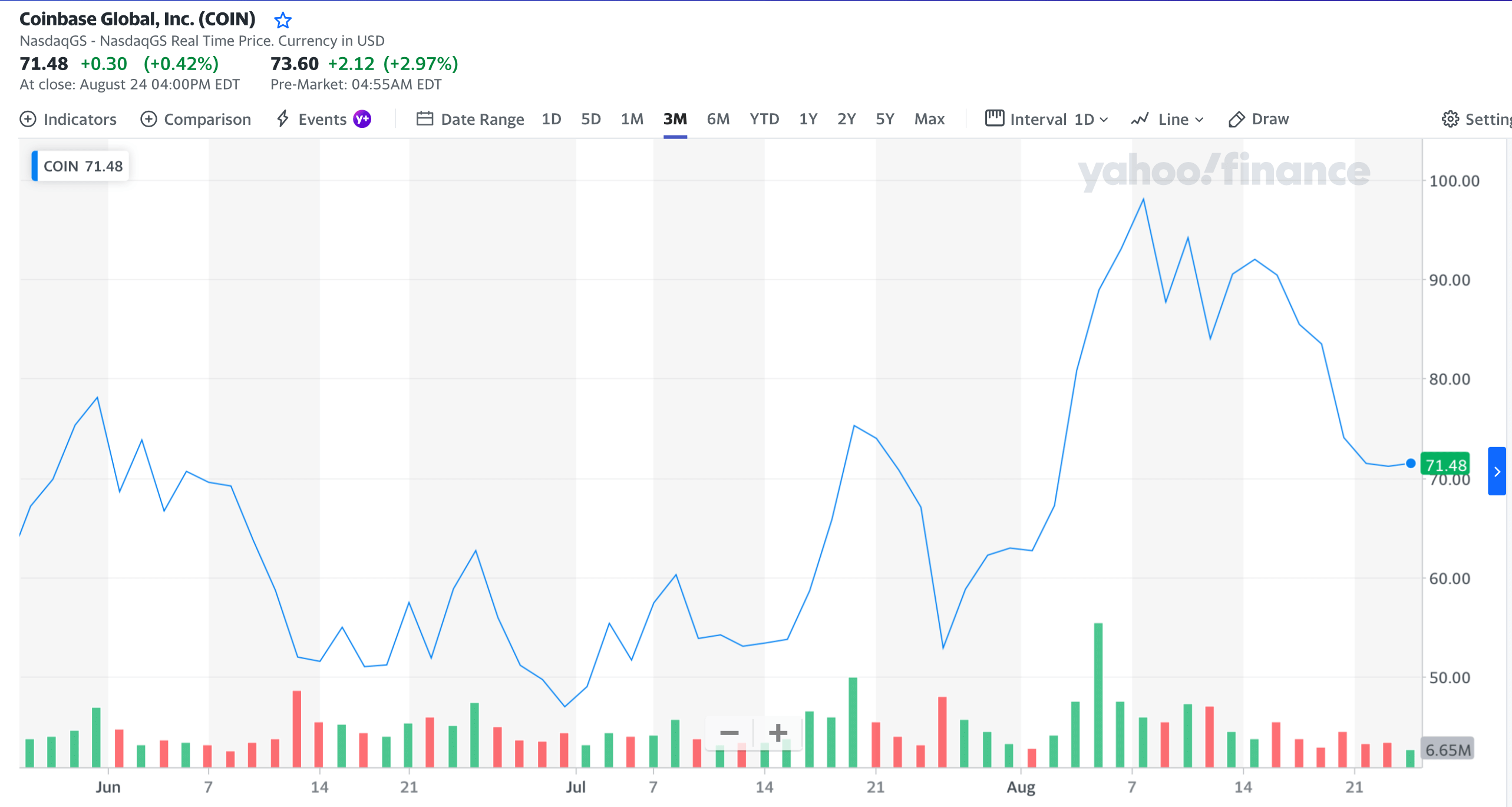Switch to the 6M range tab
The width and height of the screenshot is (1512, 807).
[x=718, y=119]
